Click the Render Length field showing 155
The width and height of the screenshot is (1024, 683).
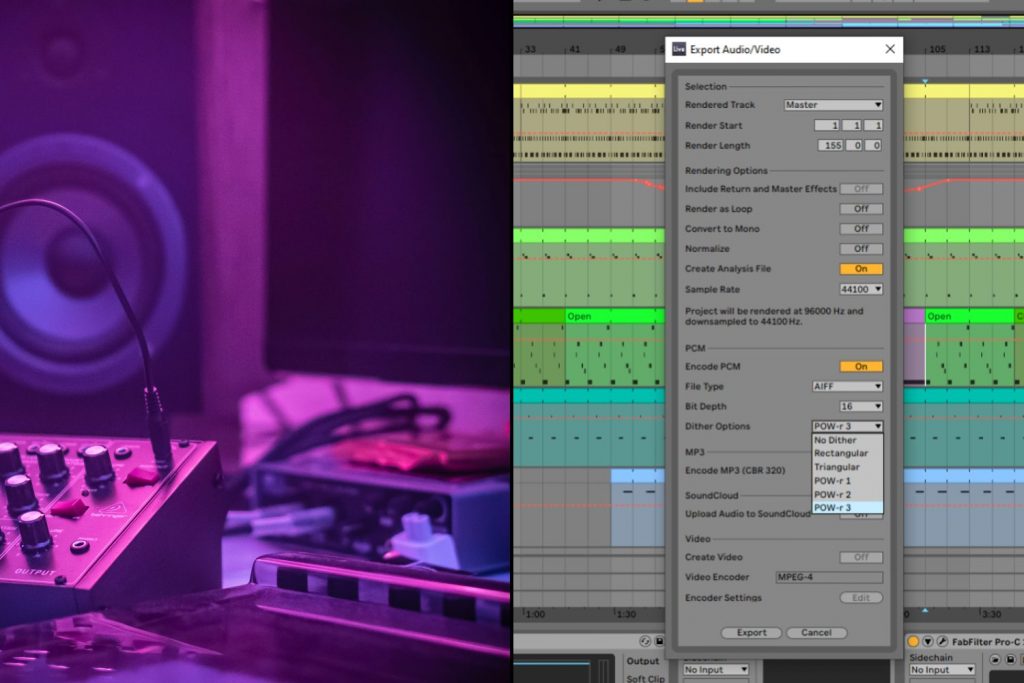tap(830, 146)
